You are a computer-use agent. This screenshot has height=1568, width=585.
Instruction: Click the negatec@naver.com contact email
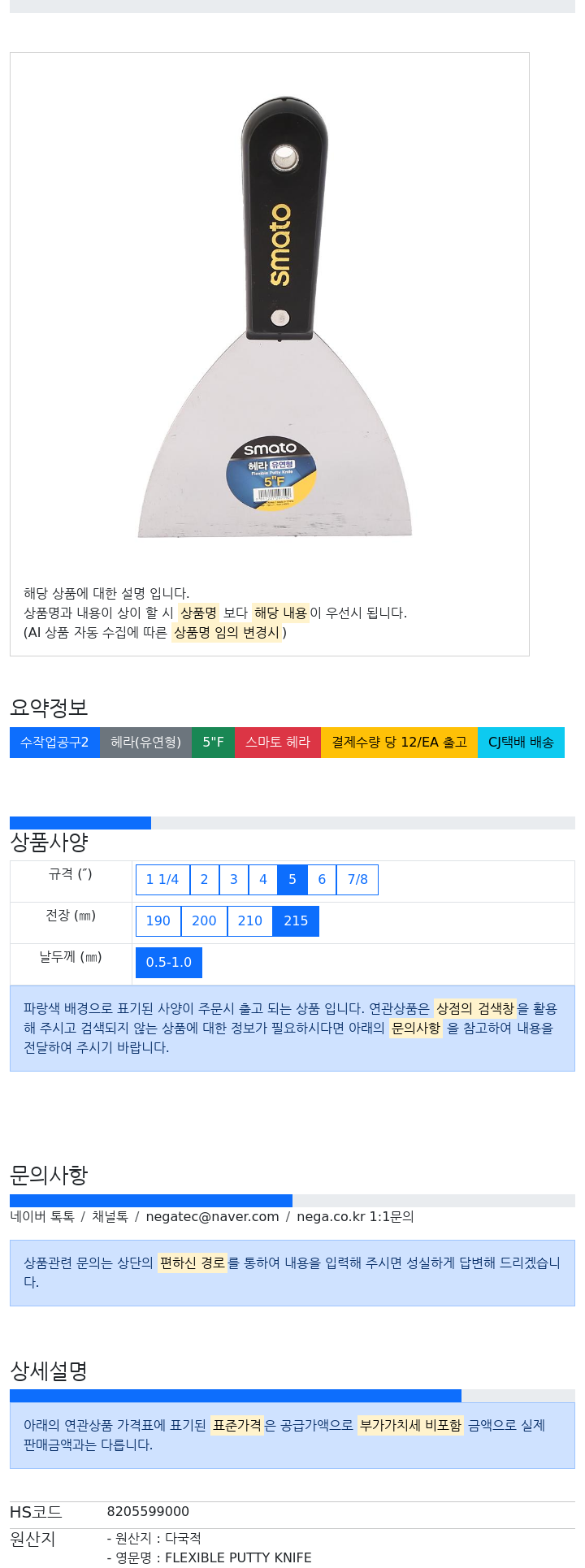coord(212,1217)
